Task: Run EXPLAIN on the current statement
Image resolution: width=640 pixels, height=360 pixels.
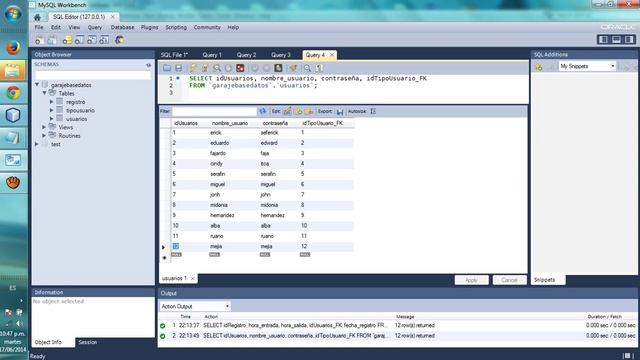Action: tap(217, 68)
